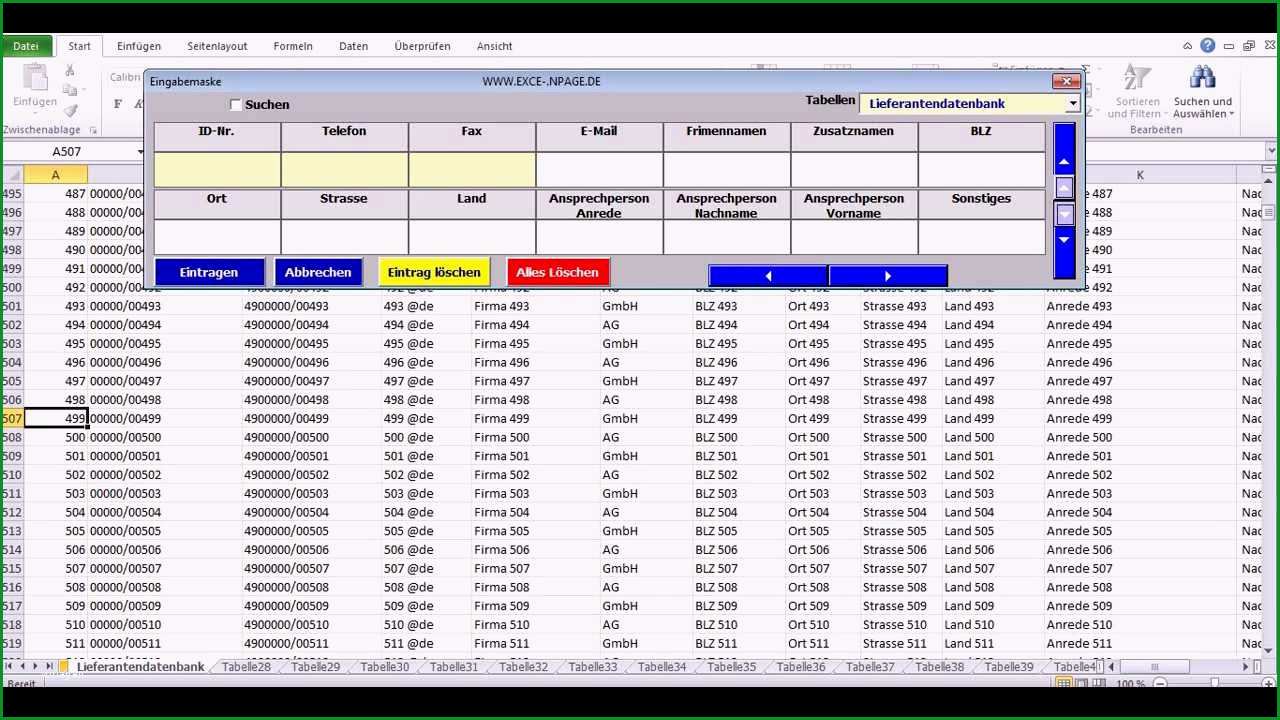Screen dimensions: 1280x720
Task: Open the Excel help question mark icon
Action: coord(1208,46)
